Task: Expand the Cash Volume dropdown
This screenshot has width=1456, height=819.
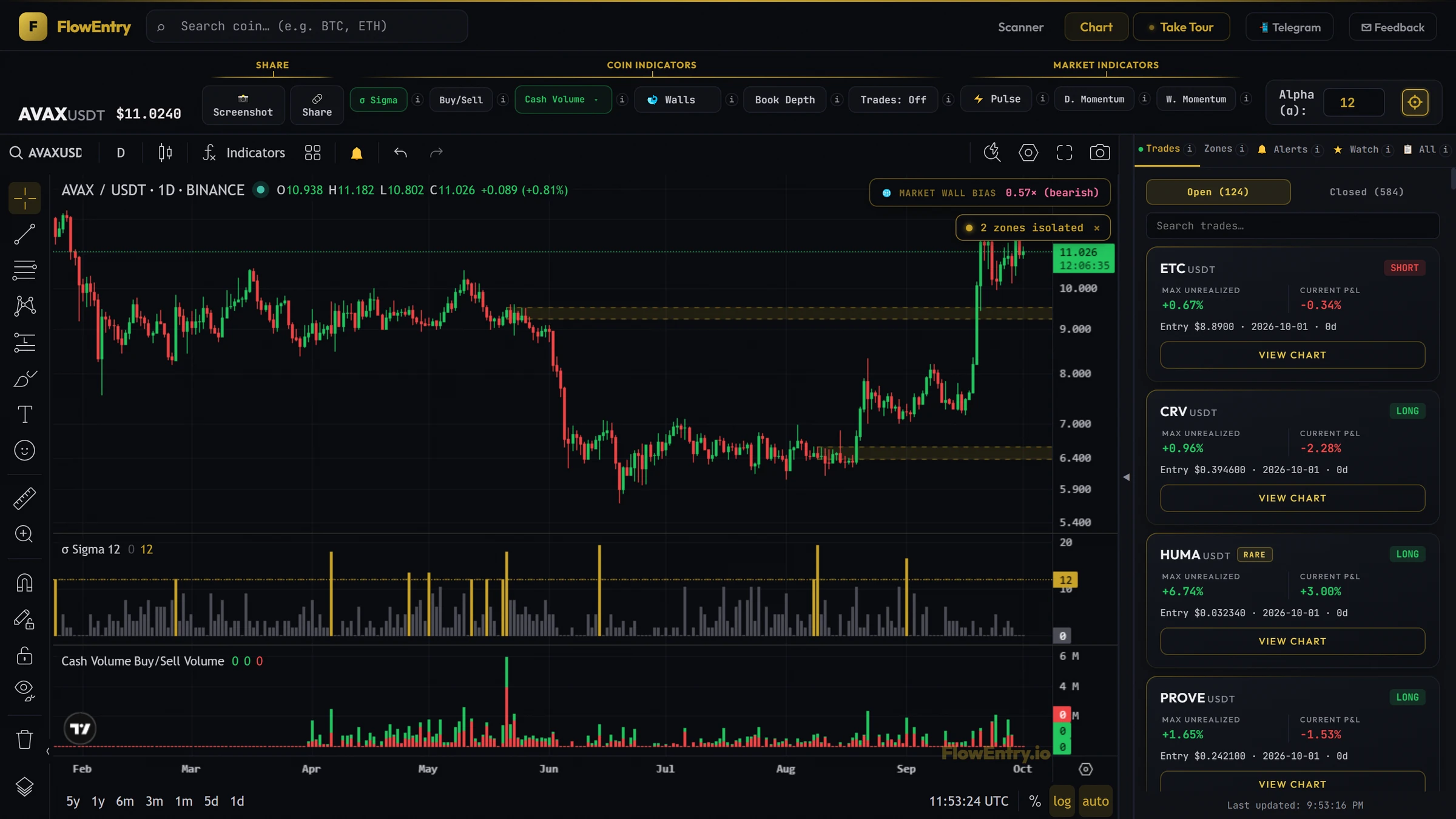Action: click(563, 99)
